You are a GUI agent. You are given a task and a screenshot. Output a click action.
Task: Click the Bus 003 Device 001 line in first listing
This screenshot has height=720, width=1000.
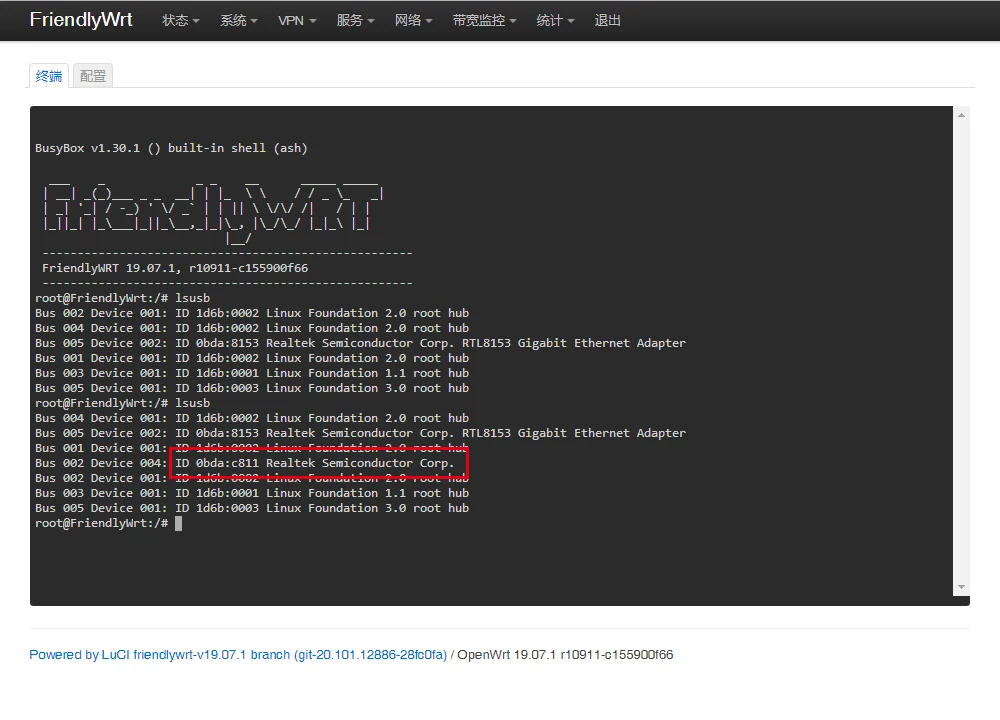tap(252, 373)
